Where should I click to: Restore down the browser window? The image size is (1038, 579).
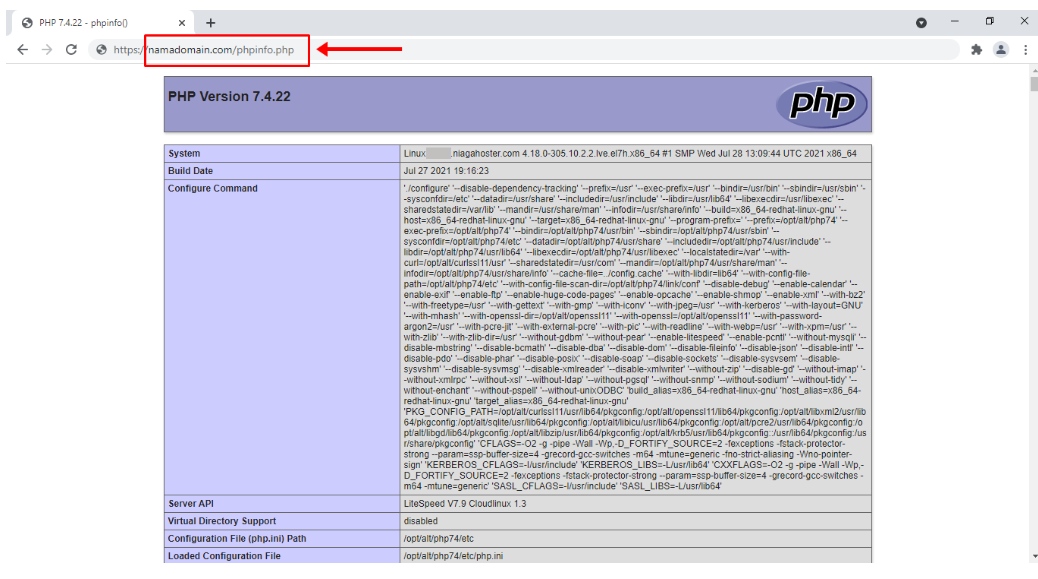click(x=990, y=21)
